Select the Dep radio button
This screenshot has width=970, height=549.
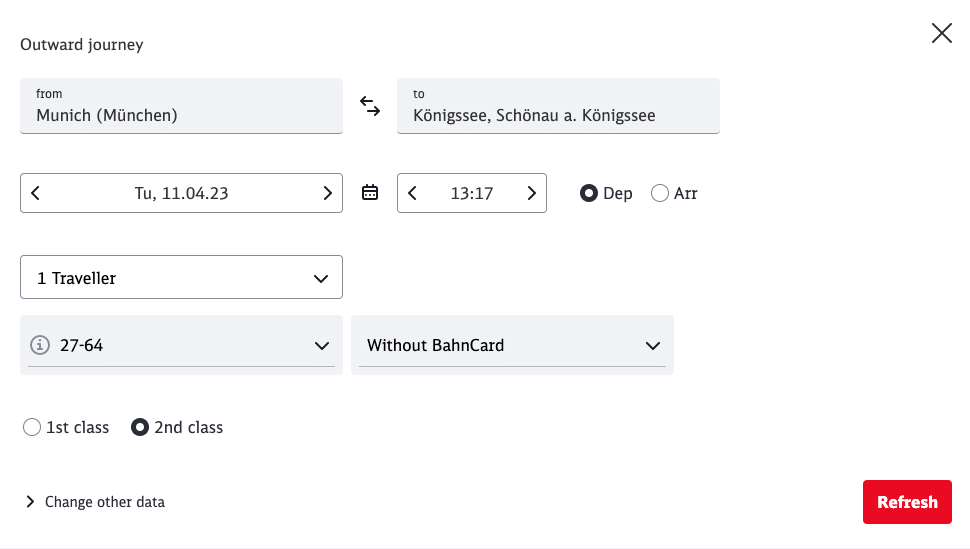coord(589,193)
